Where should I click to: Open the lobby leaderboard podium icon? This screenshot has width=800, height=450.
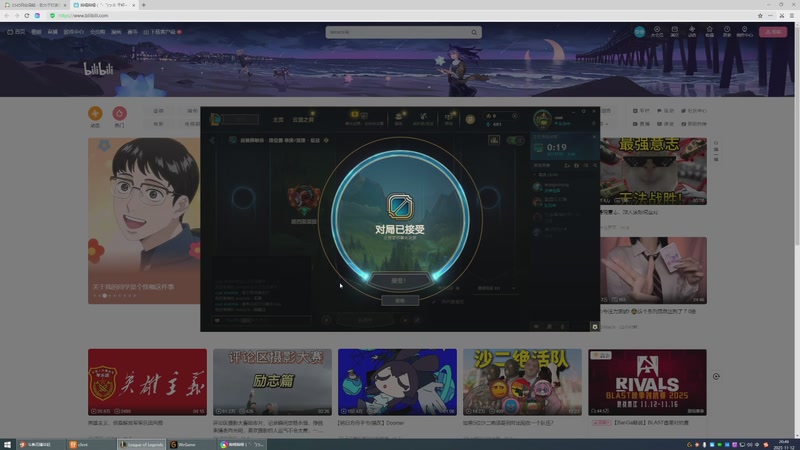tap(494, 140)
